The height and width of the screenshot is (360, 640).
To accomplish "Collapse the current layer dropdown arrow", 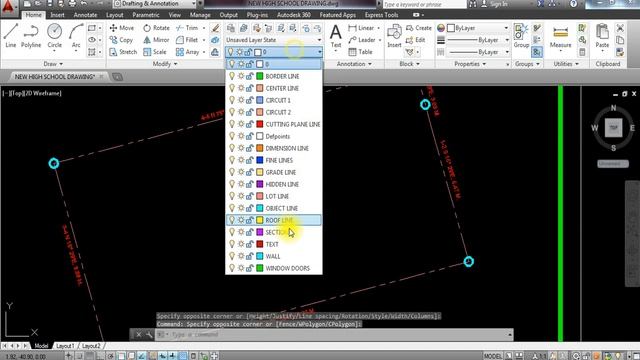I will (319, 52).
